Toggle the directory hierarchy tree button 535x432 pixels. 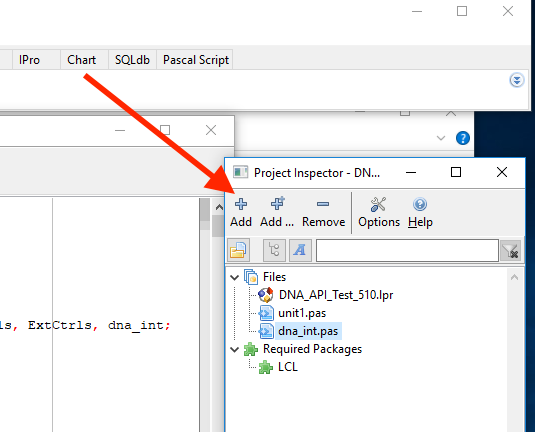[x=274, y=250]
